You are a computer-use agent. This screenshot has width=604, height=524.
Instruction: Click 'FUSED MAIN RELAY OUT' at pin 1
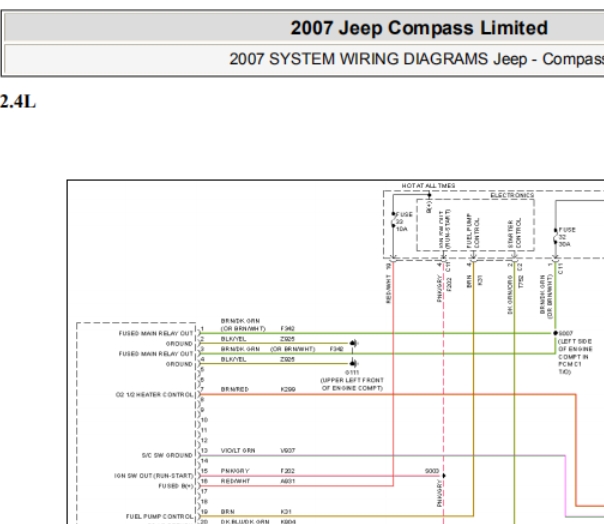pyautogui.click(x=156, y=334)
